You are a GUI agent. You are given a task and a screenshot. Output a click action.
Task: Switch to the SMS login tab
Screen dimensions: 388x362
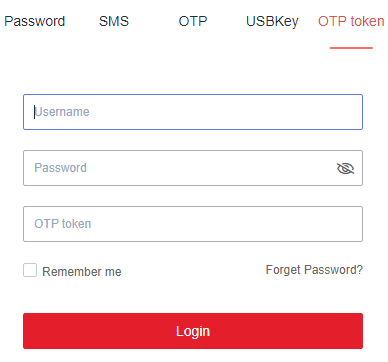[114, 21]
